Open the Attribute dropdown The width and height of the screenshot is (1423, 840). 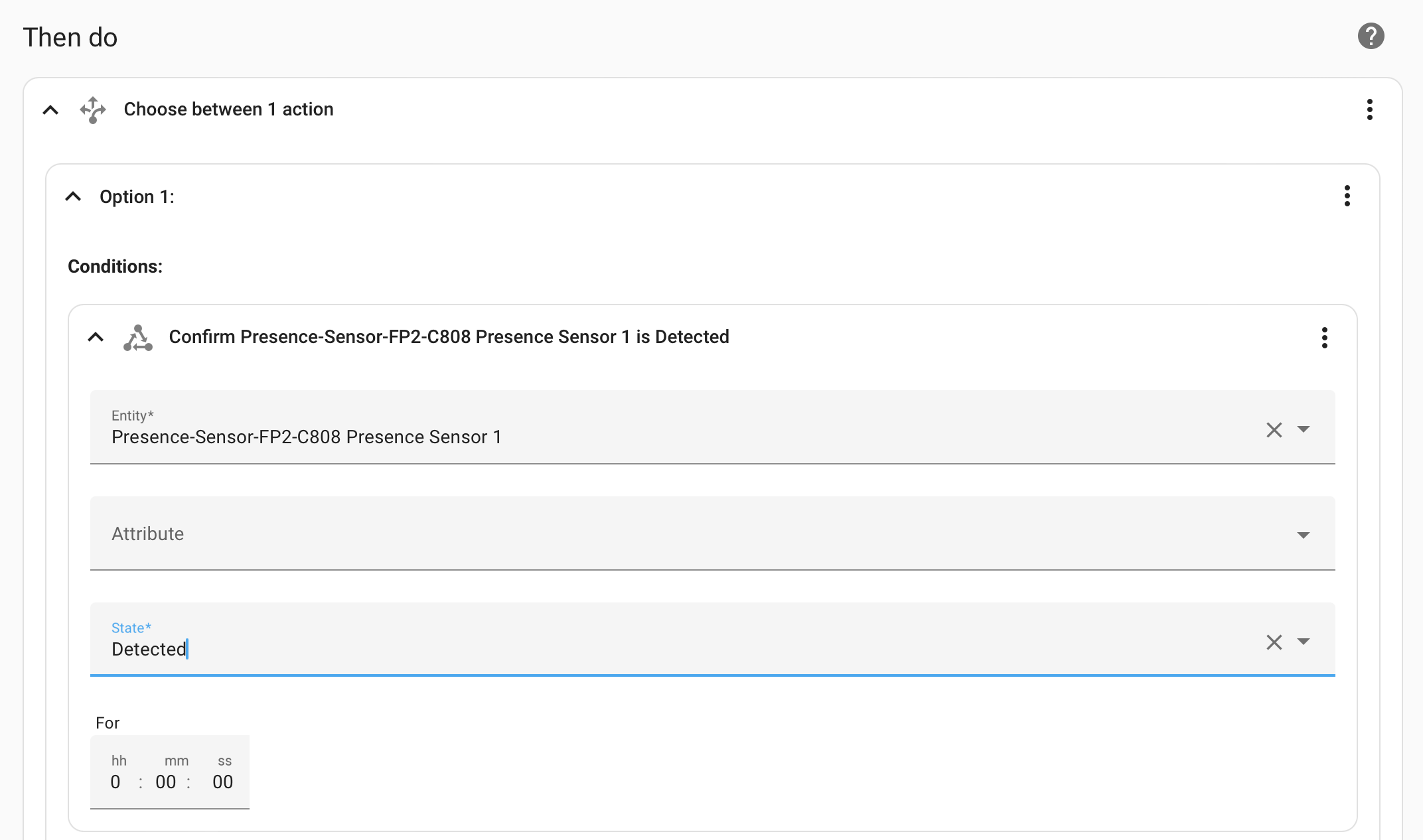click(1304, 535)
